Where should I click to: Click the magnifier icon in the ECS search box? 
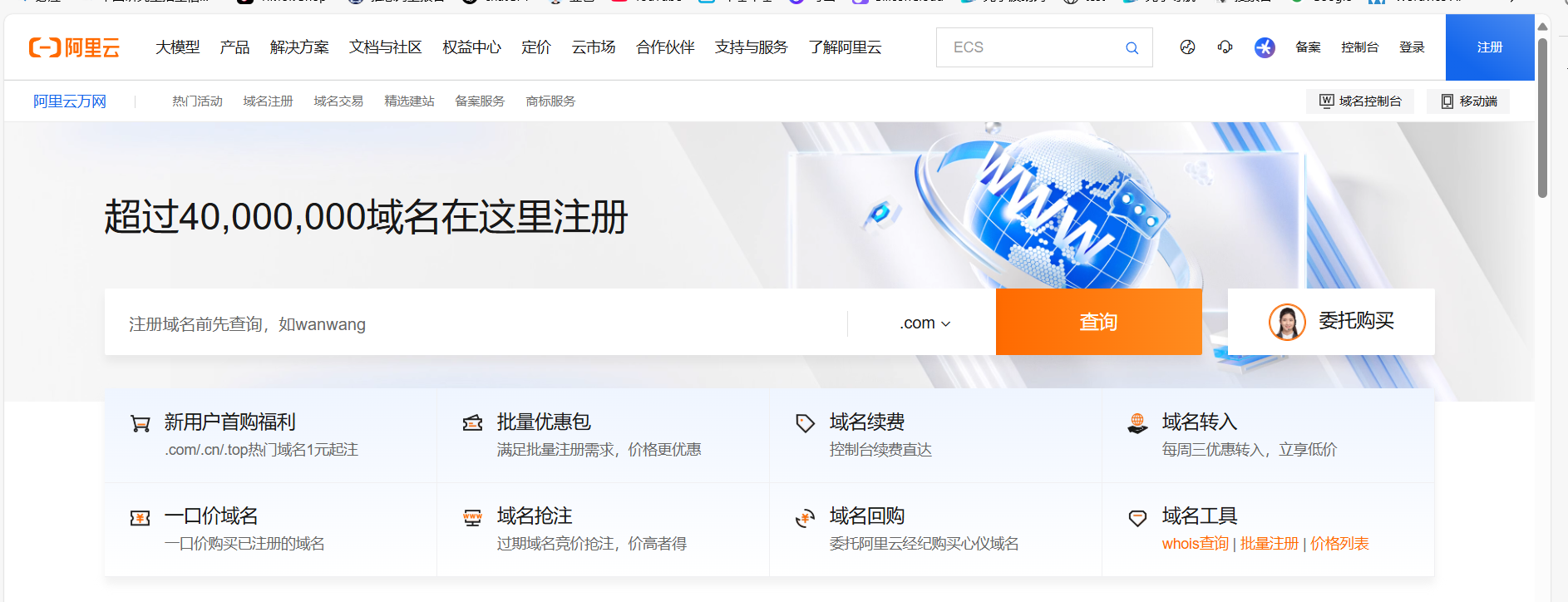1132,48
